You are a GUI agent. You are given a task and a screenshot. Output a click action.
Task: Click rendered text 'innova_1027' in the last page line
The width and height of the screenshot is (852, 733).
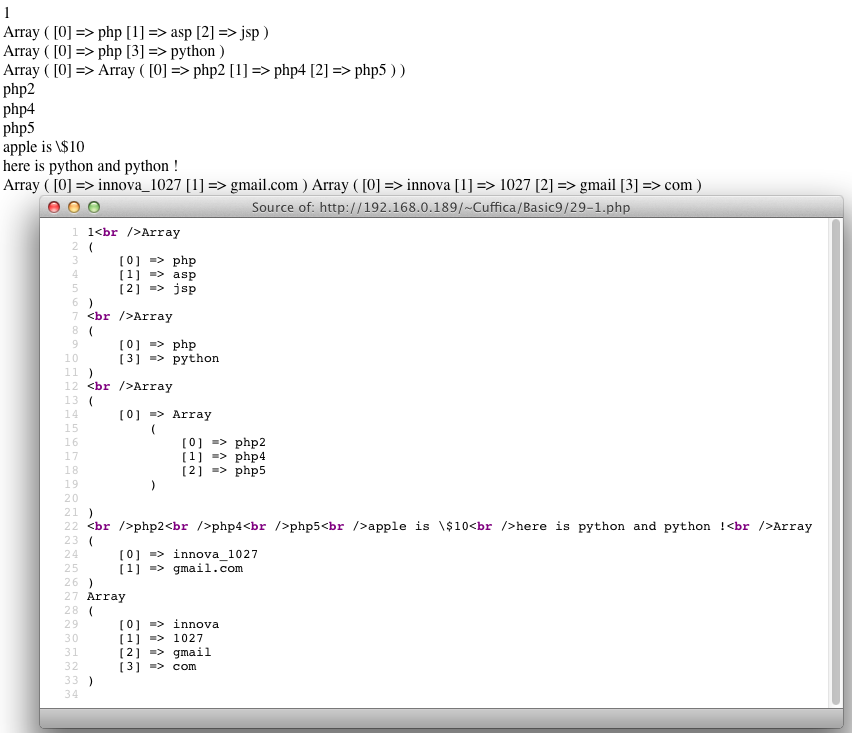point(140,185)
